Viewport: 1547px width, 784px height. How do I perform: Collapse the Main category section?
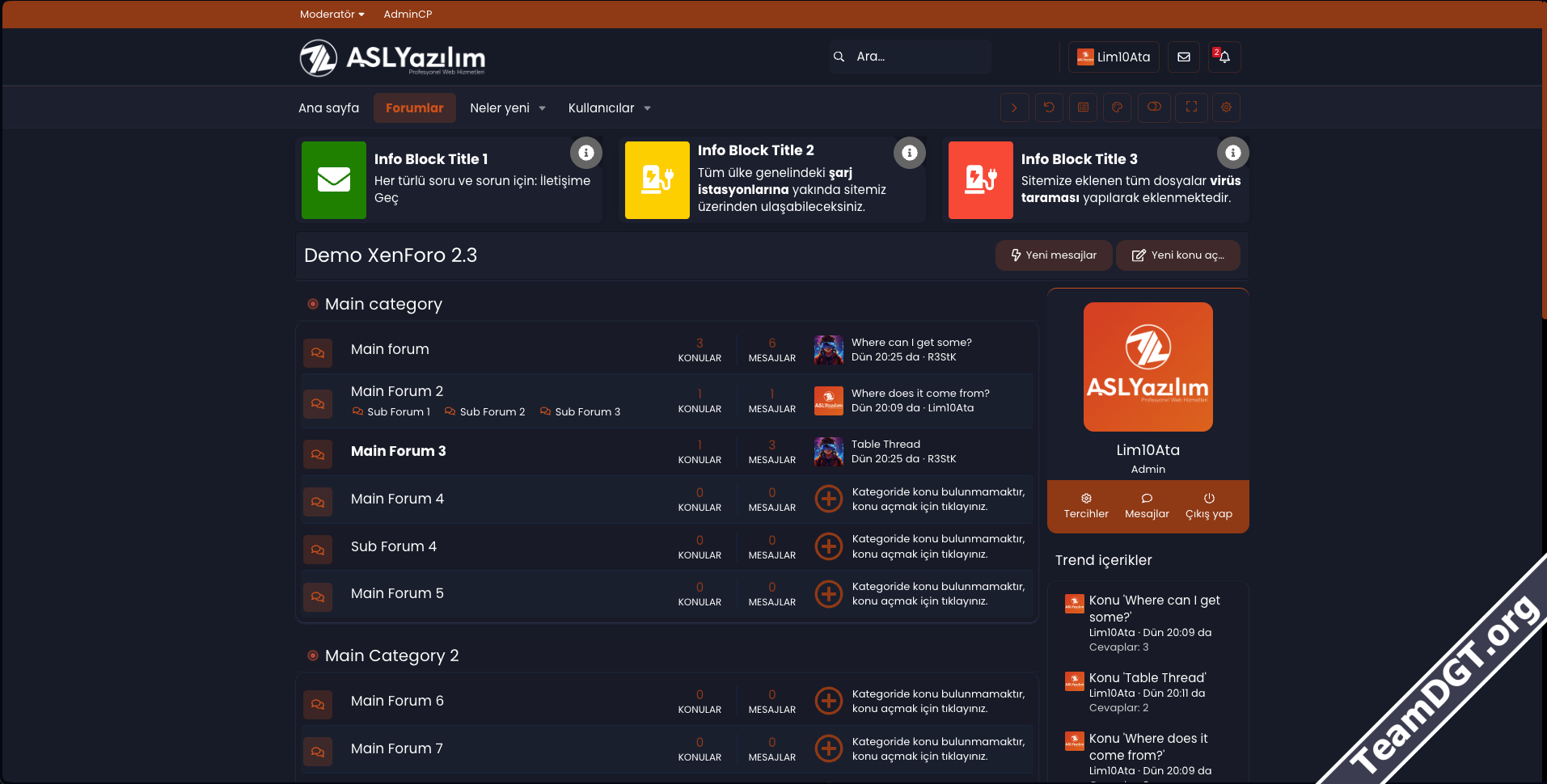tap(313, 305)
